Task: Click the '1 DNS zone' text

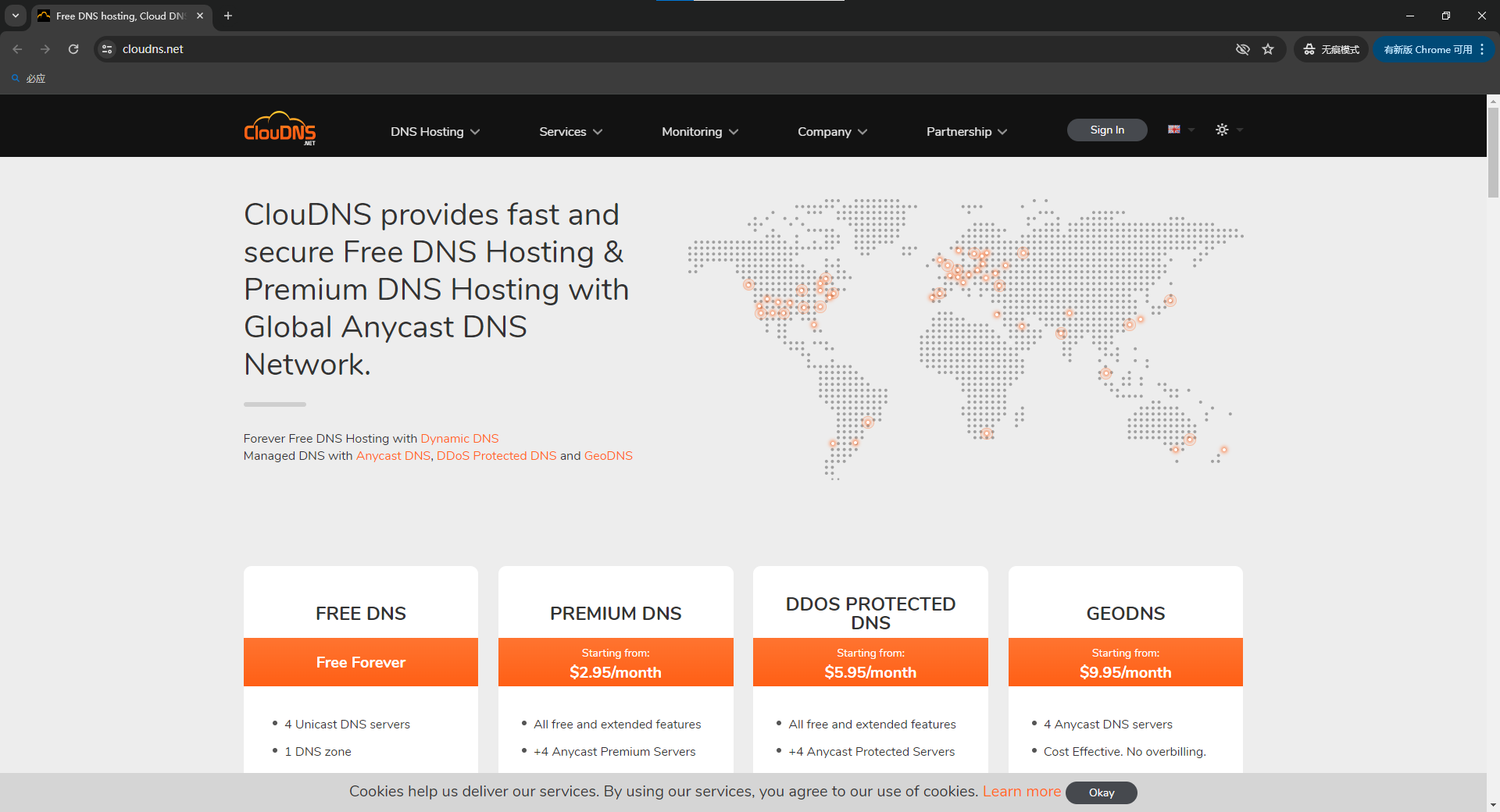Action: [318, 752]
